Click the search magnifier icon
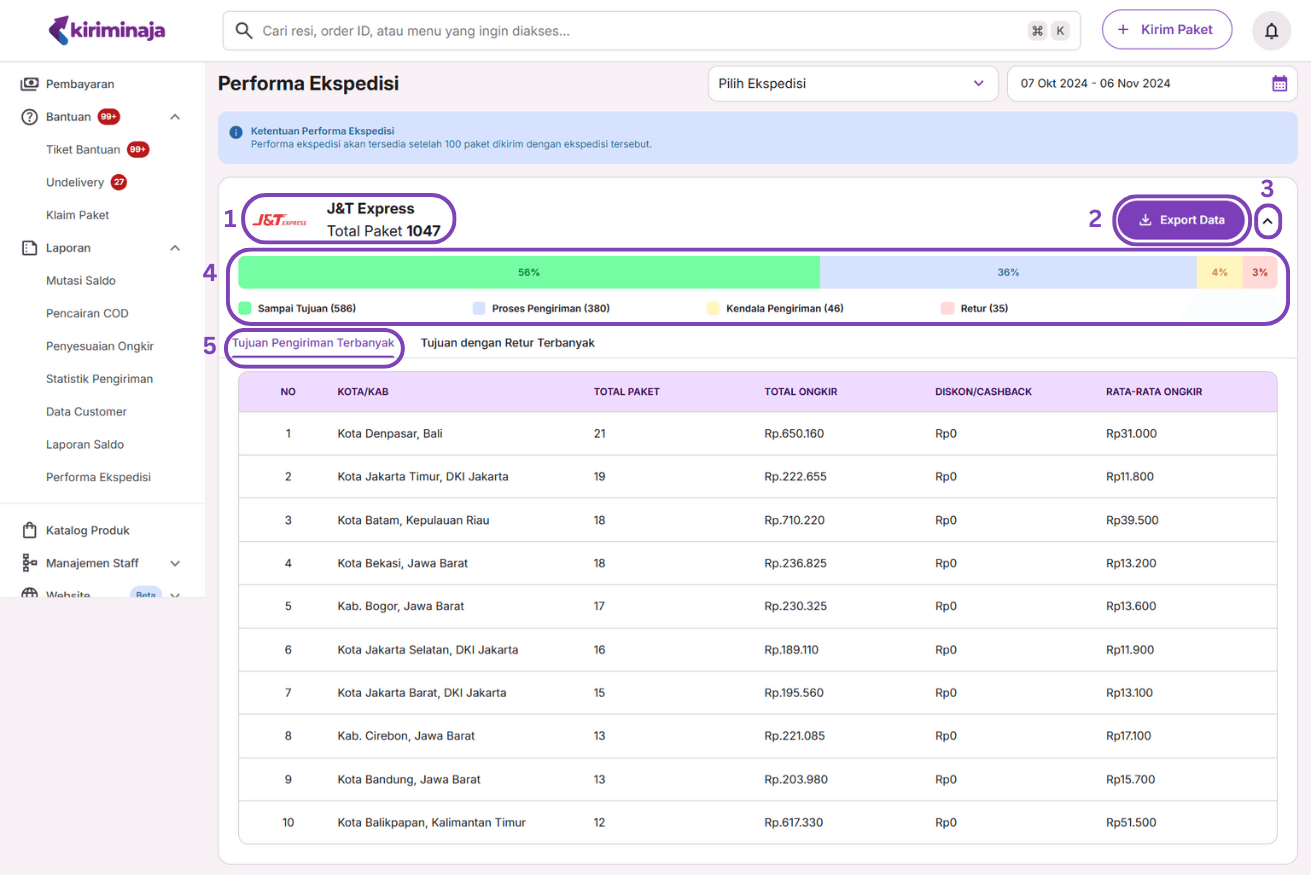This screenshot has height=875, width=1311. click(243, 31)
